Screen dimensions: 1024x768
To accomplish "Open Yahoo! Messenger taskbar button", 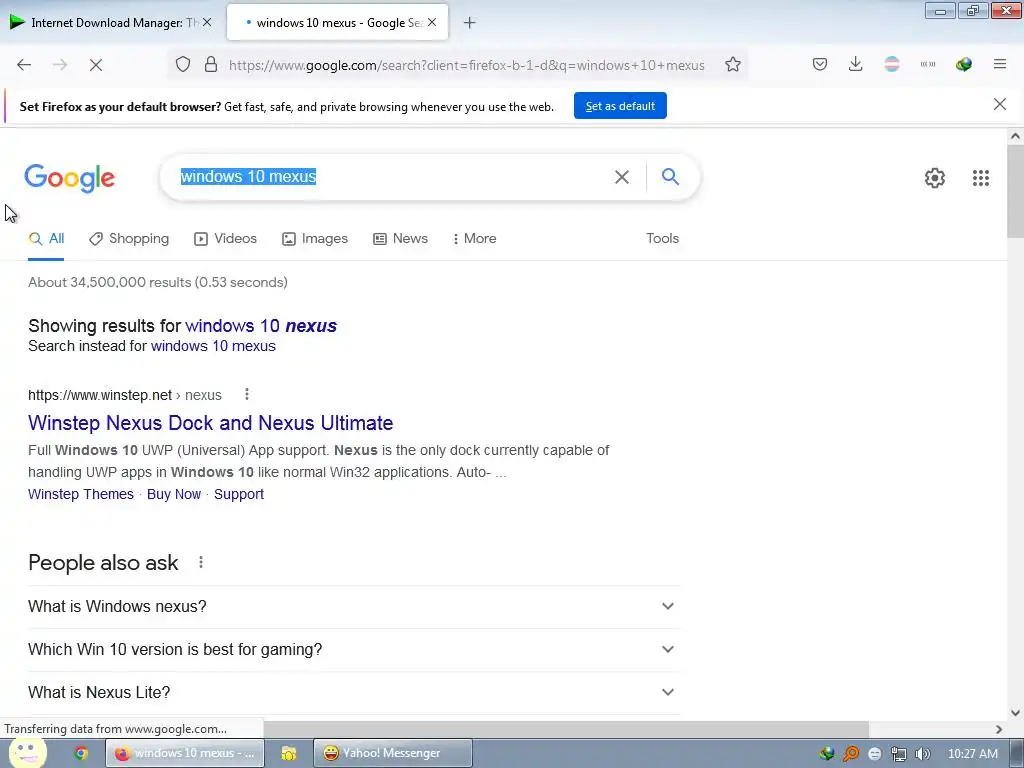I will [392, 753].
